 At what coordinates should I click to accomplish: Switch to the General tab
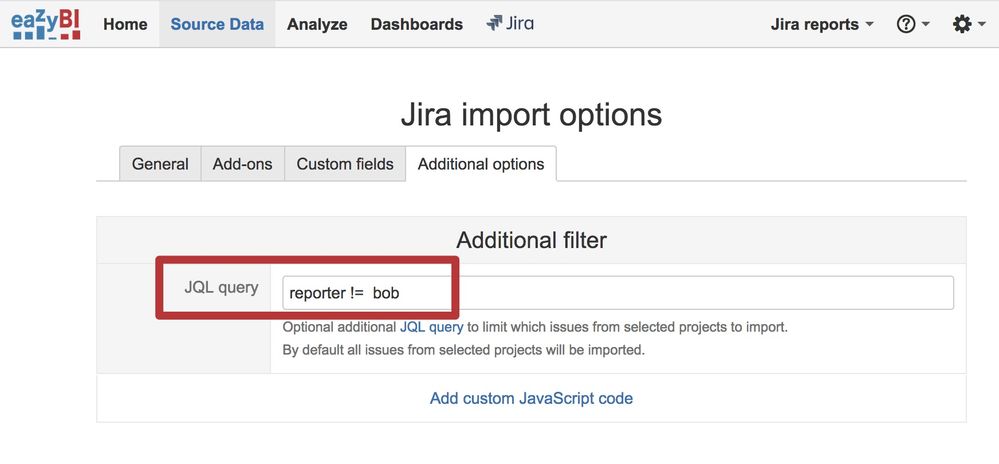click(x=161, y=164)
